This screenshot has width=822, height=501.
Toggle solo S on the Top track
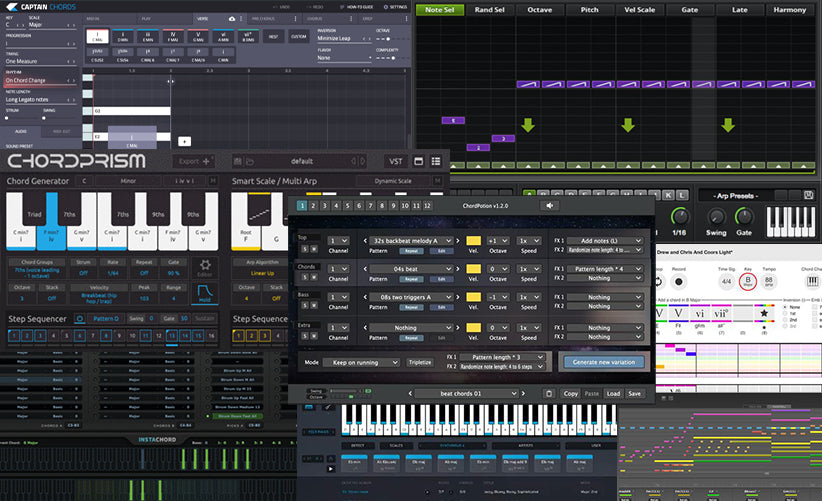tap(305, 249)
